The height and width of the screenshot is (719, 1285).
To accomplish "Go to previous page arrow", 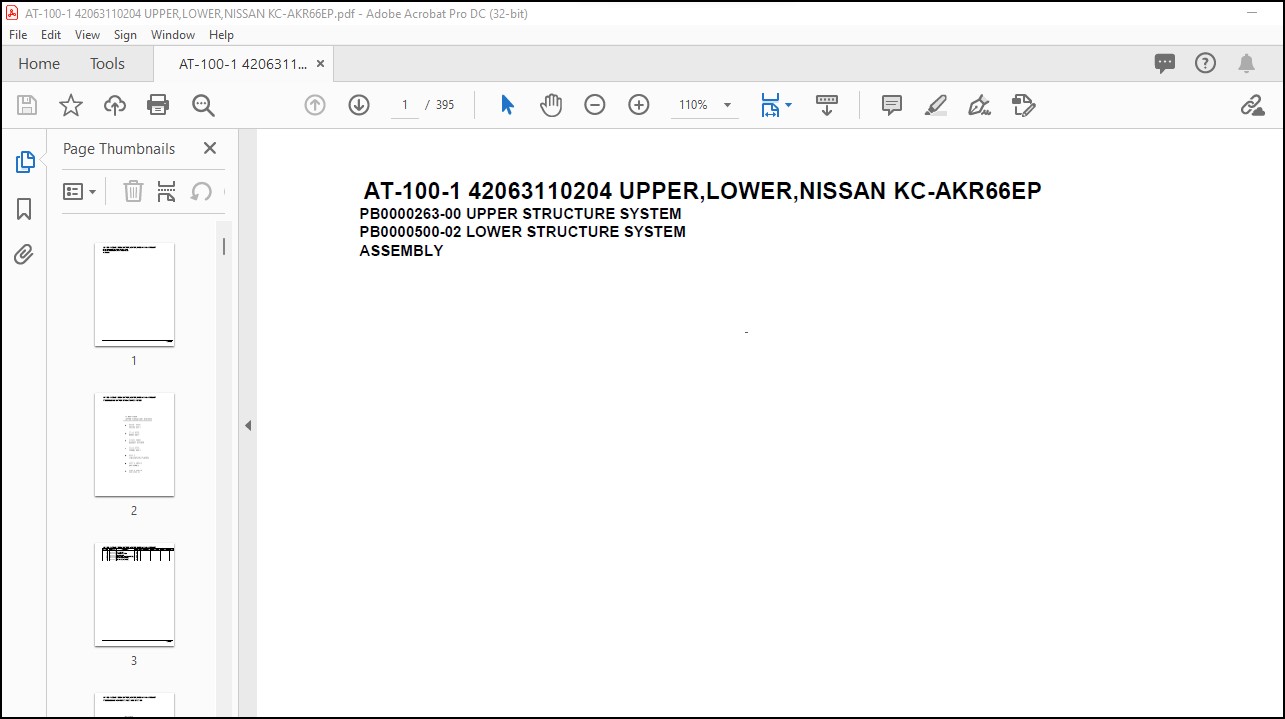I will pos(315,105).
